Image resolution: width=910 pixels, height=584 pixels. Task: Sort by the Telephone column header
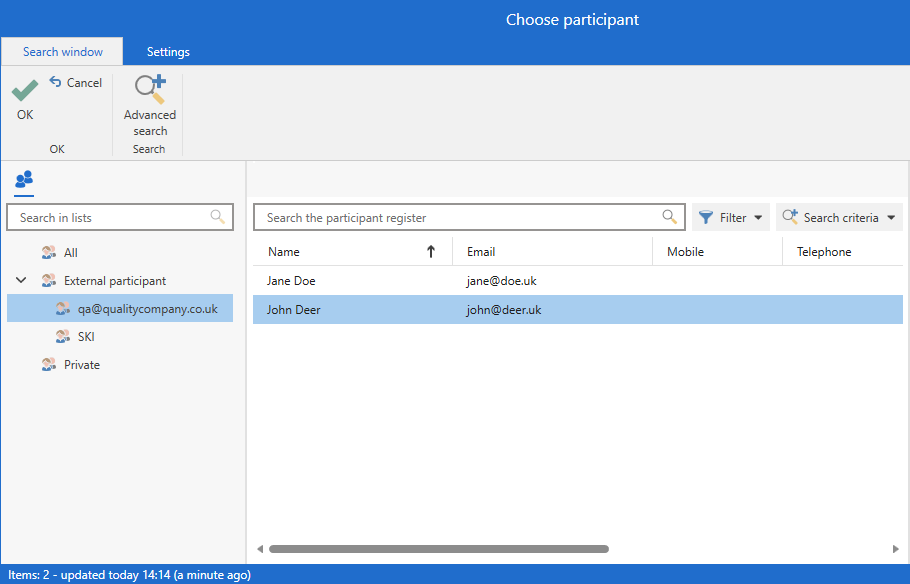[x=843, y=251]
